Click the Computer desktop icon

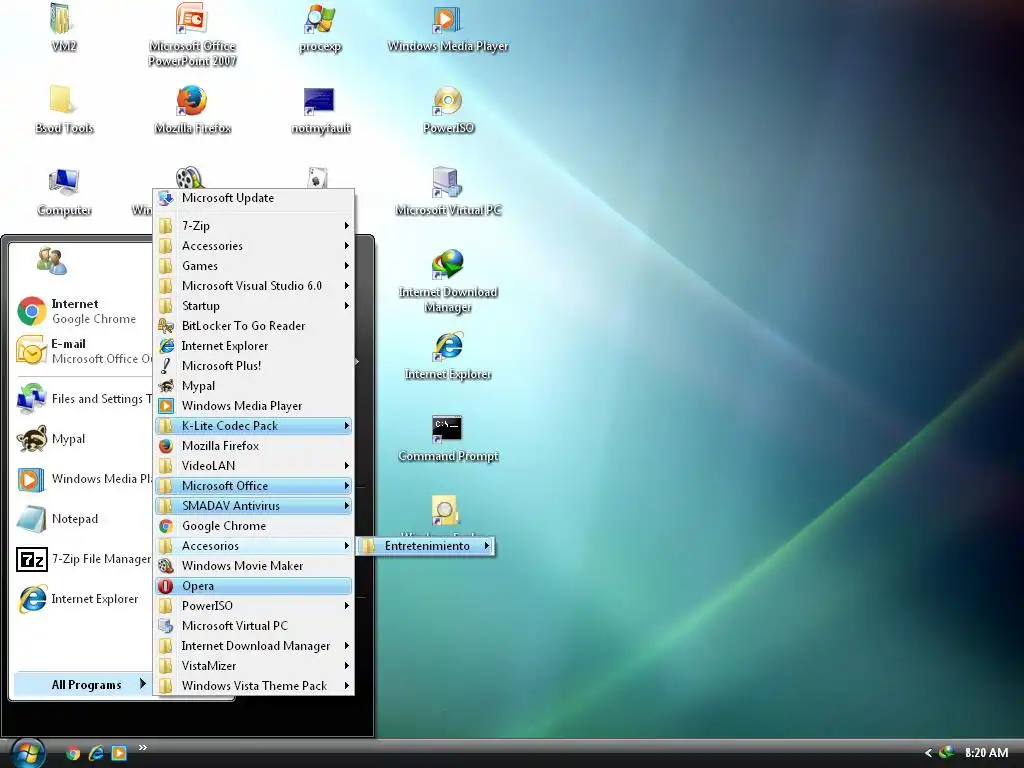coord(63,191)
